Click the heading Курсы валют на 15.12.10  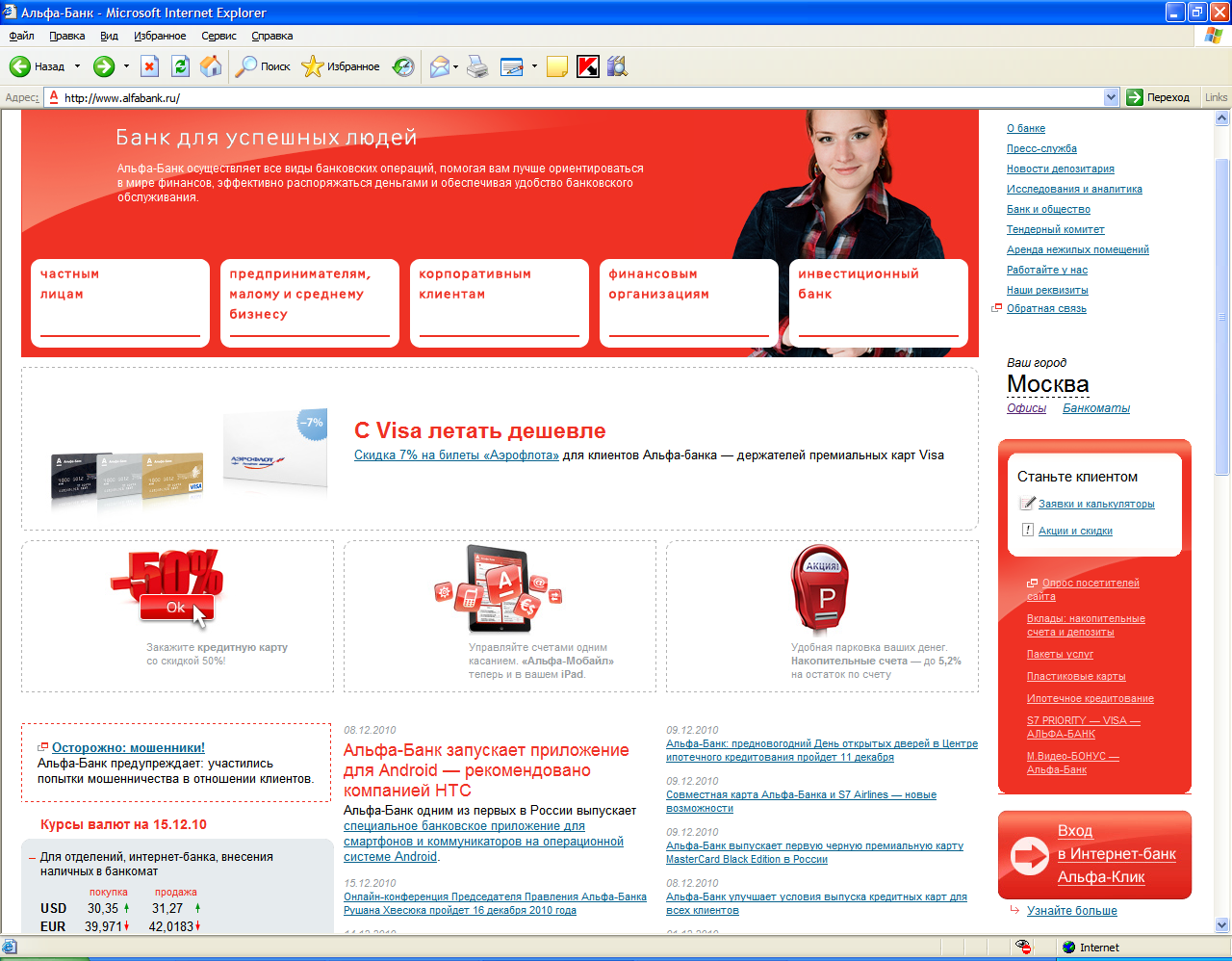coord(123,824)
